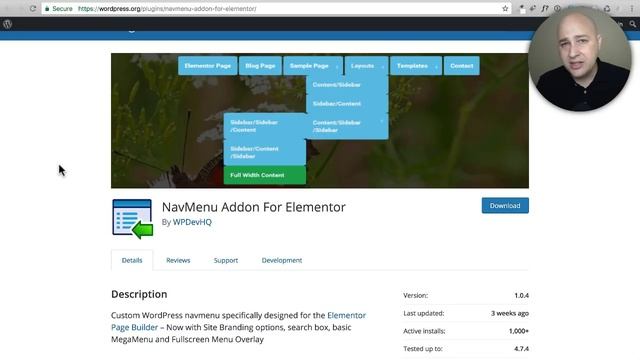Select the Details tab

(132, 260)
